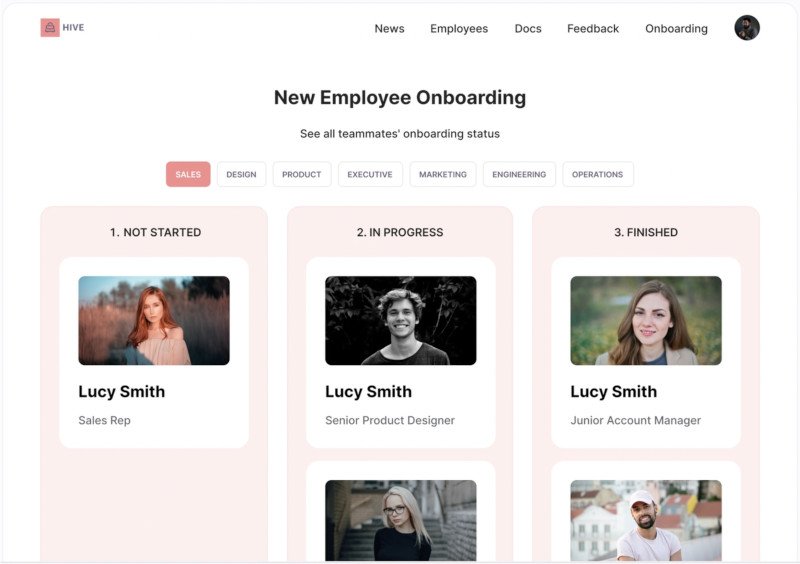
Task: Open the blonde woman with glasses photo
Action: point(401,520)
